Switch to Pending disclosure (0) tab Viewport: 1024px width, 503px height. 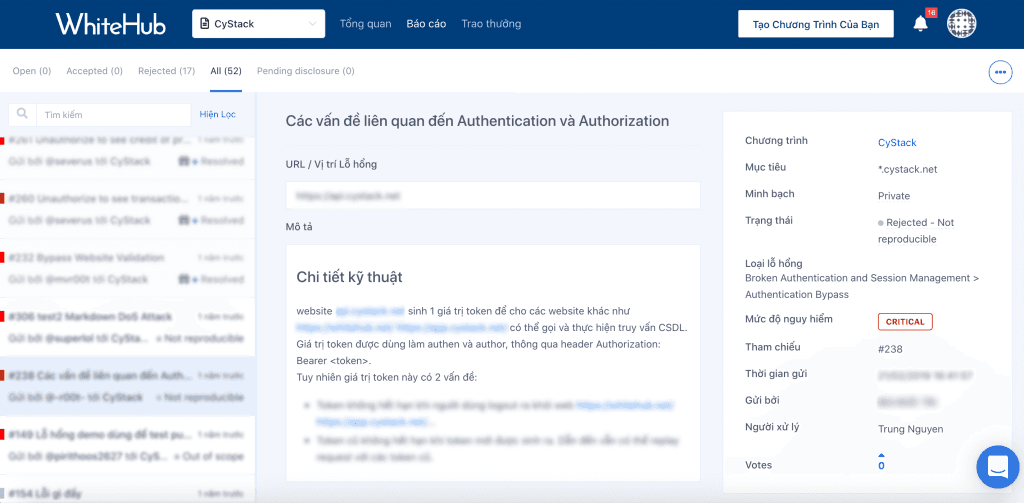306,71
